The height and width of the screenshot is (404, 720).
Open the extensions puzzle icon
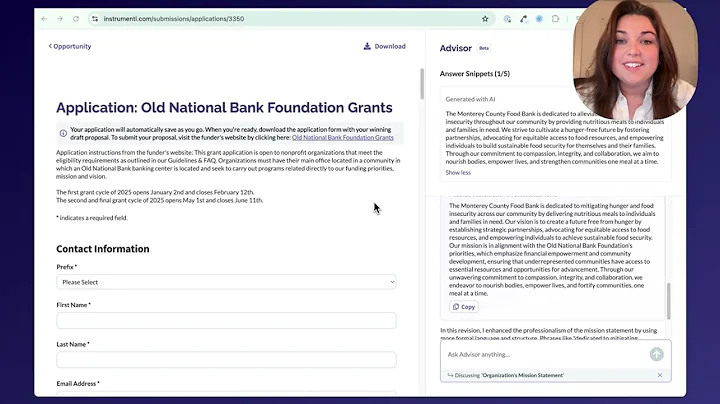point(555,19)
